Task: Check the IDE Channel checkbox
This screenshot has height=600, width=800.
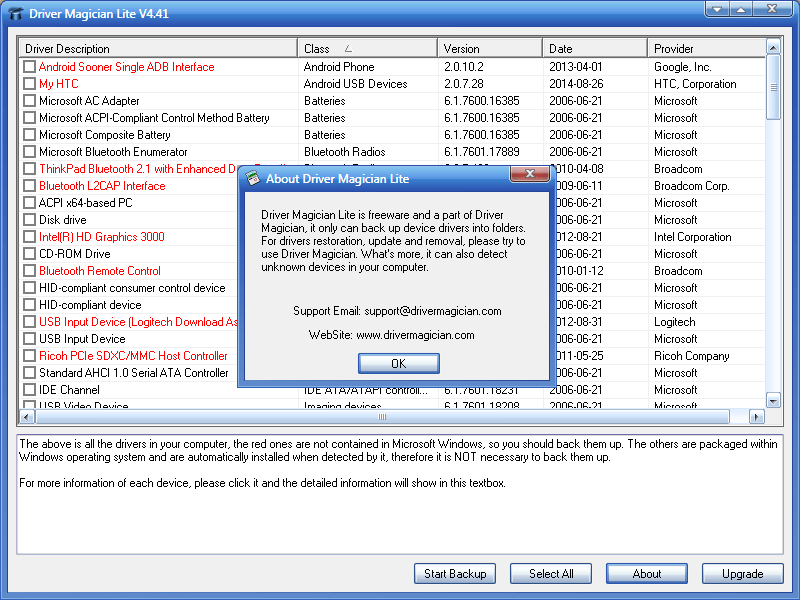Action: (30, 390)
